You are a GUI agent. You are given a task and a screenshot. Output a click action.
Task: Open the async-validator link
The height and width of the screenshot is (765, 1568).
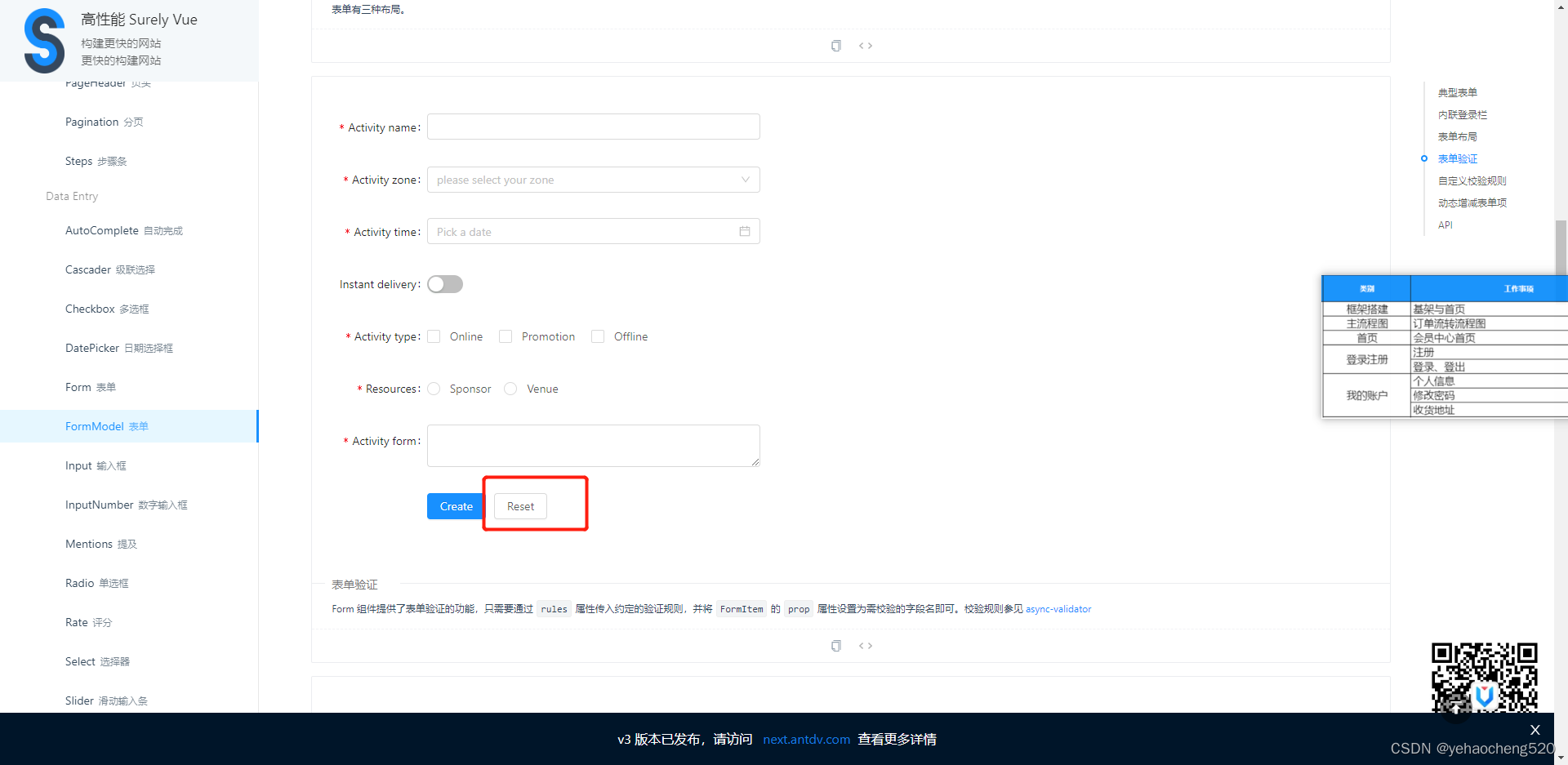pos(1058,609)
